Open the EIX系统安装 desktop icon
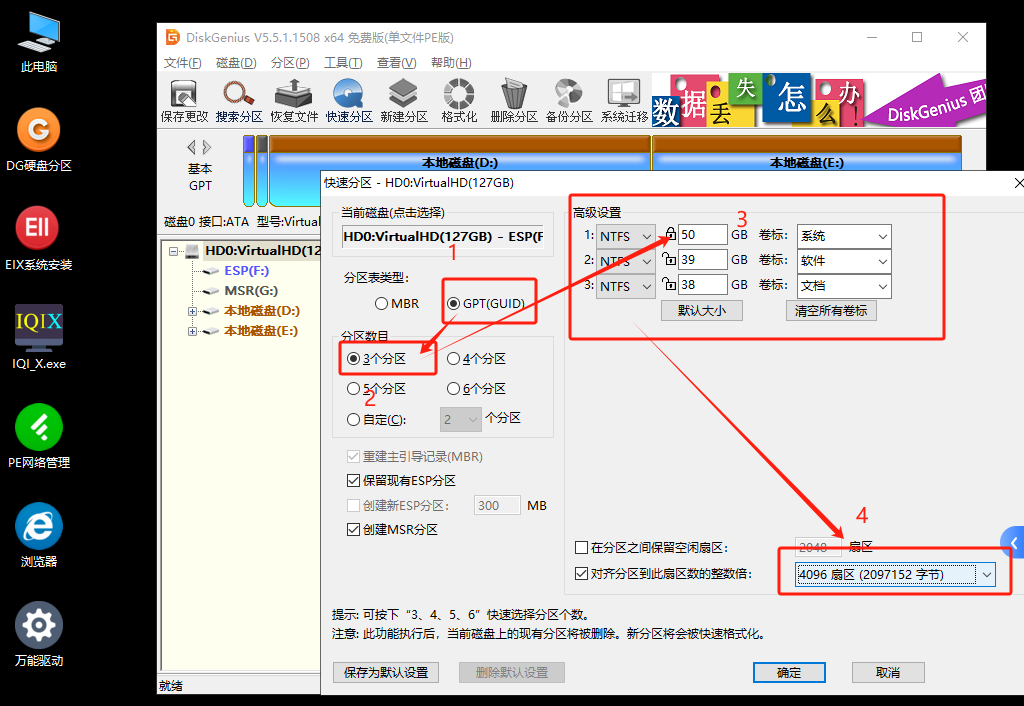Viewport: 1024px width, 706px height. coord(38,238)
